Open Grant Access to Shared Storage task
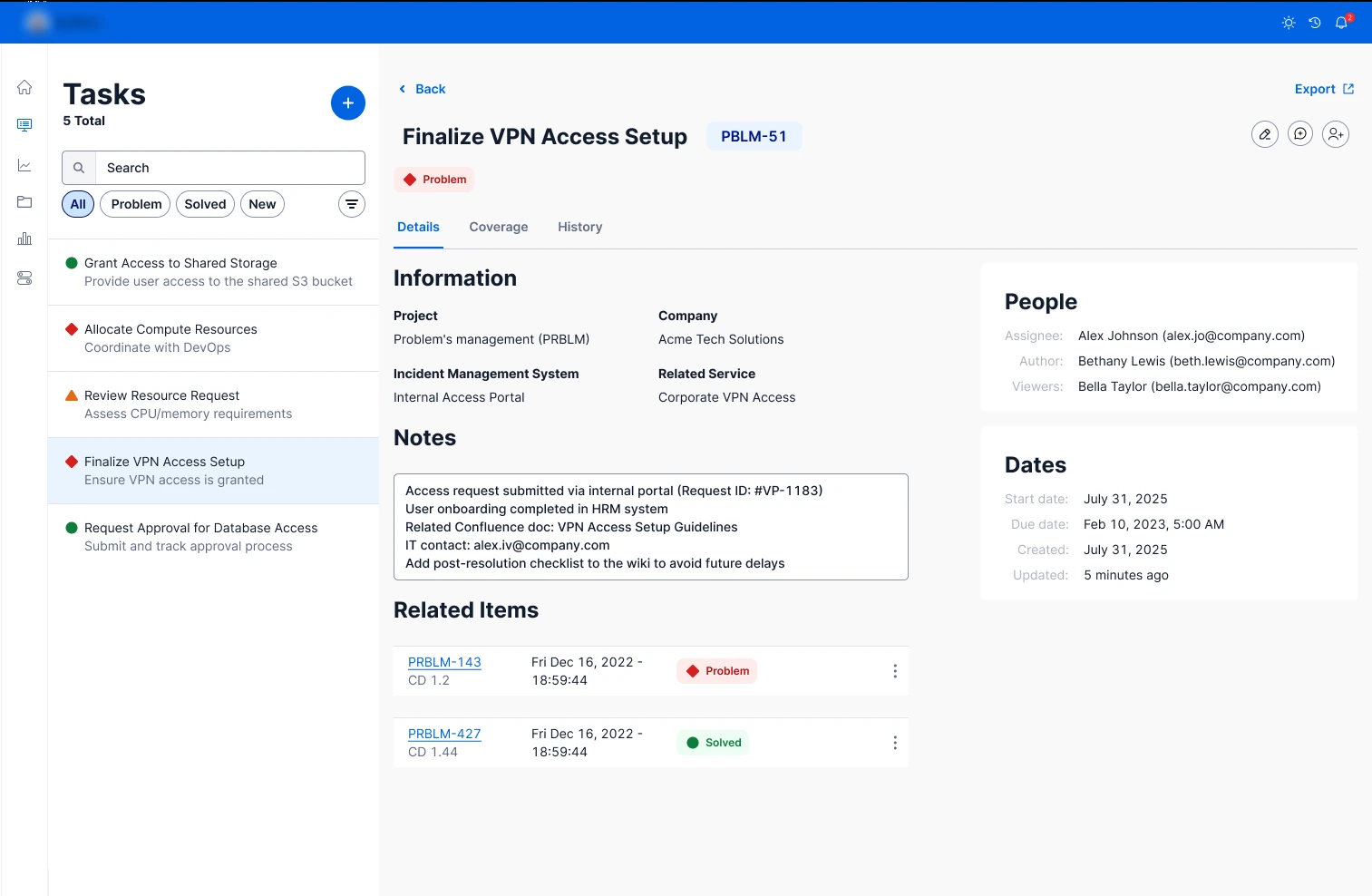 [x=213, y=272]
